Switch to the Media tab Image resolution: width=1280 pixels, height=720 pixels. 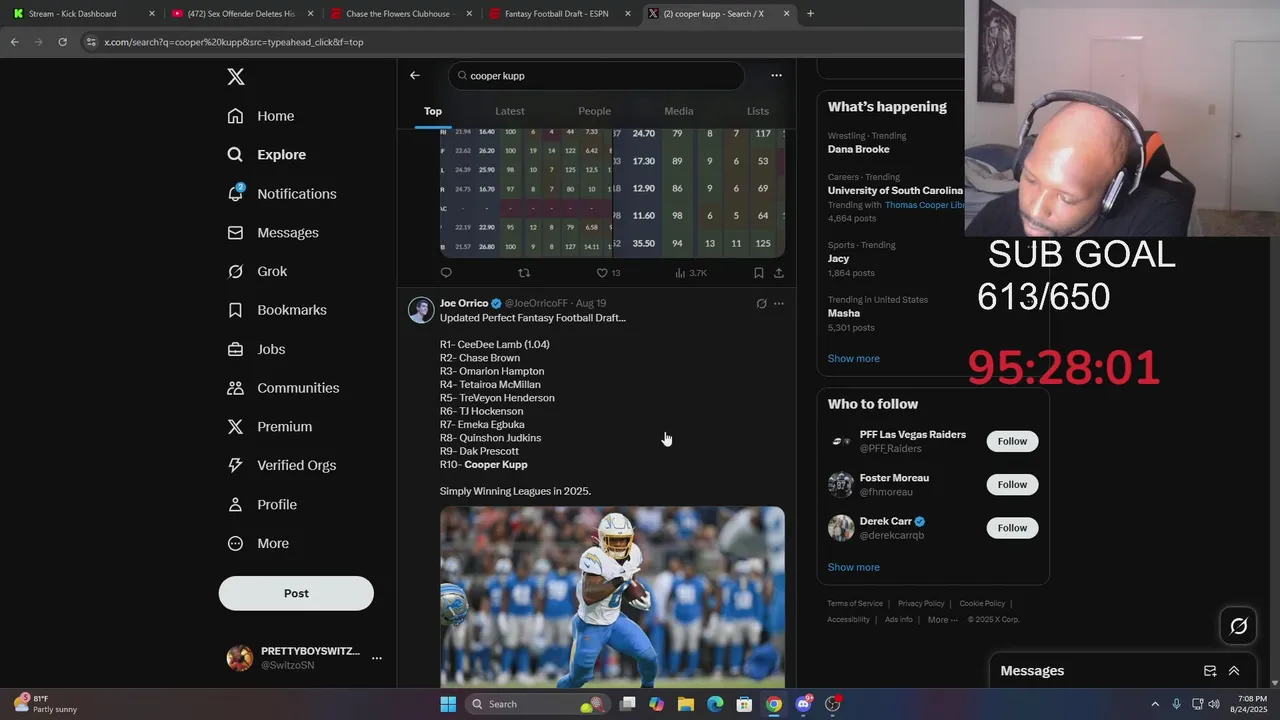click(678, 111)
